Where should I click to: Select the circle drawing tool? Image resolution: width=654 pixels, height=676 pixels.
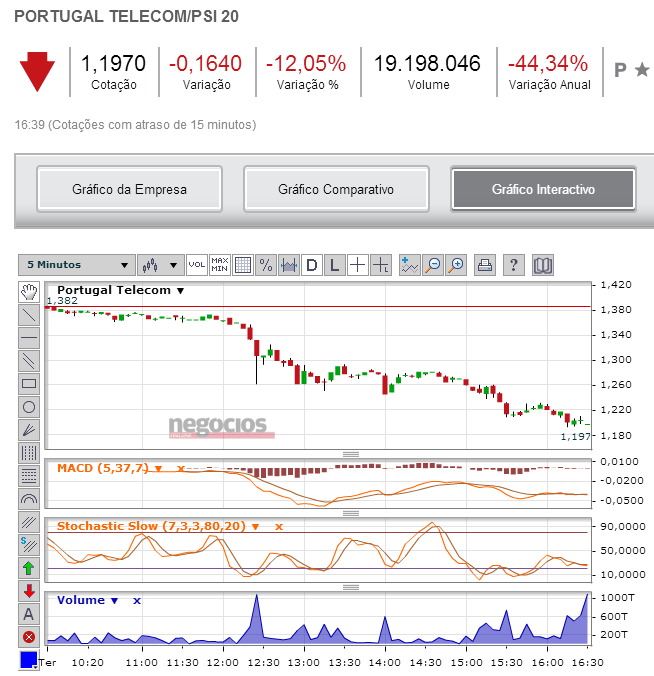(x=29, y=407)
